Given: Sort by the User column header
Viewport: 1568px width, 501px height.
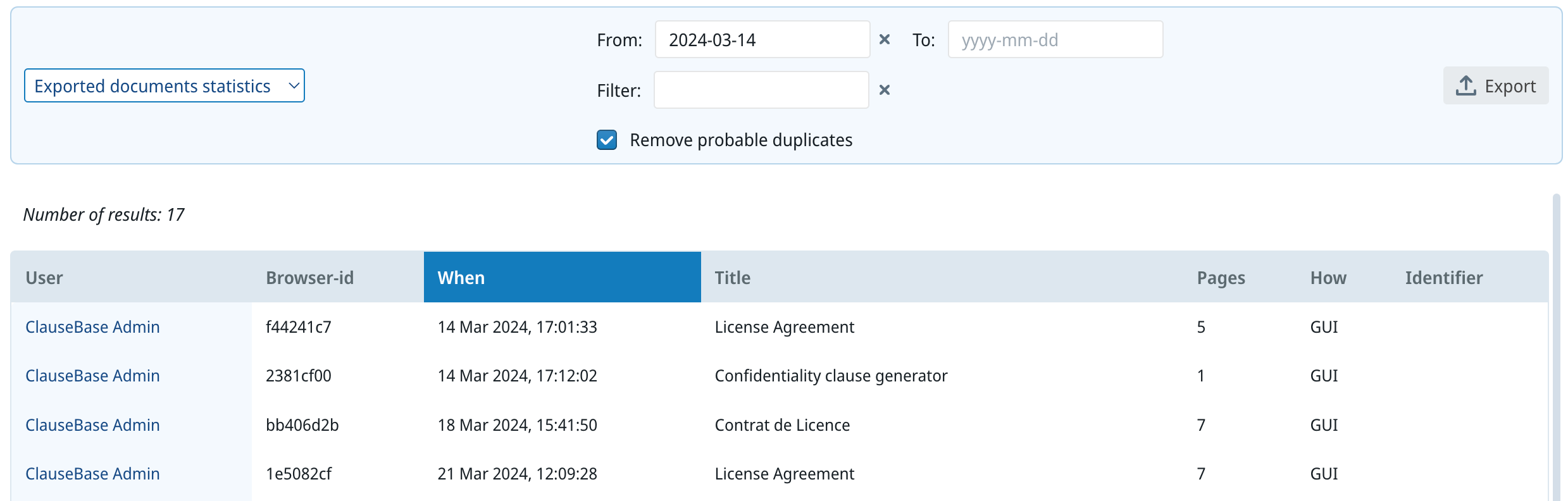Looking at the screenshot, I should tap(44, 278).
